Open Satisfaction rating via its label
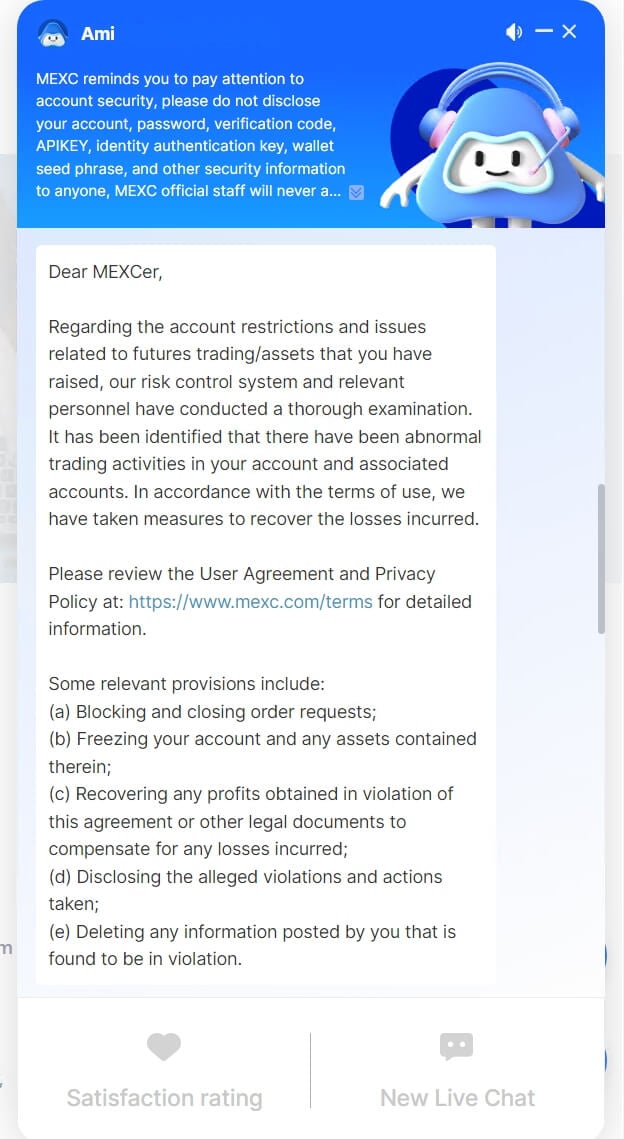624x1139 pixels. (x=164, y=1098)
